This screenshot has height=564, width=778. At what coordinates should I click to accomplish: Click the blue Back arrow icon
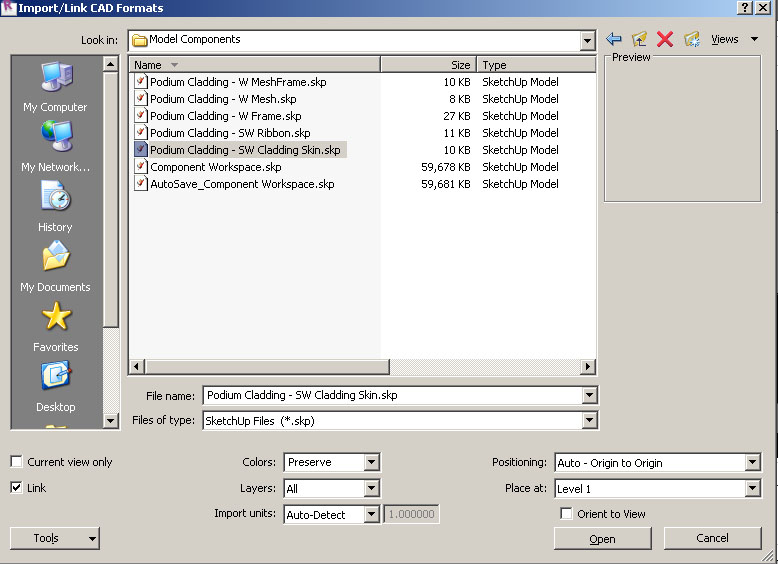pos(614,39)
